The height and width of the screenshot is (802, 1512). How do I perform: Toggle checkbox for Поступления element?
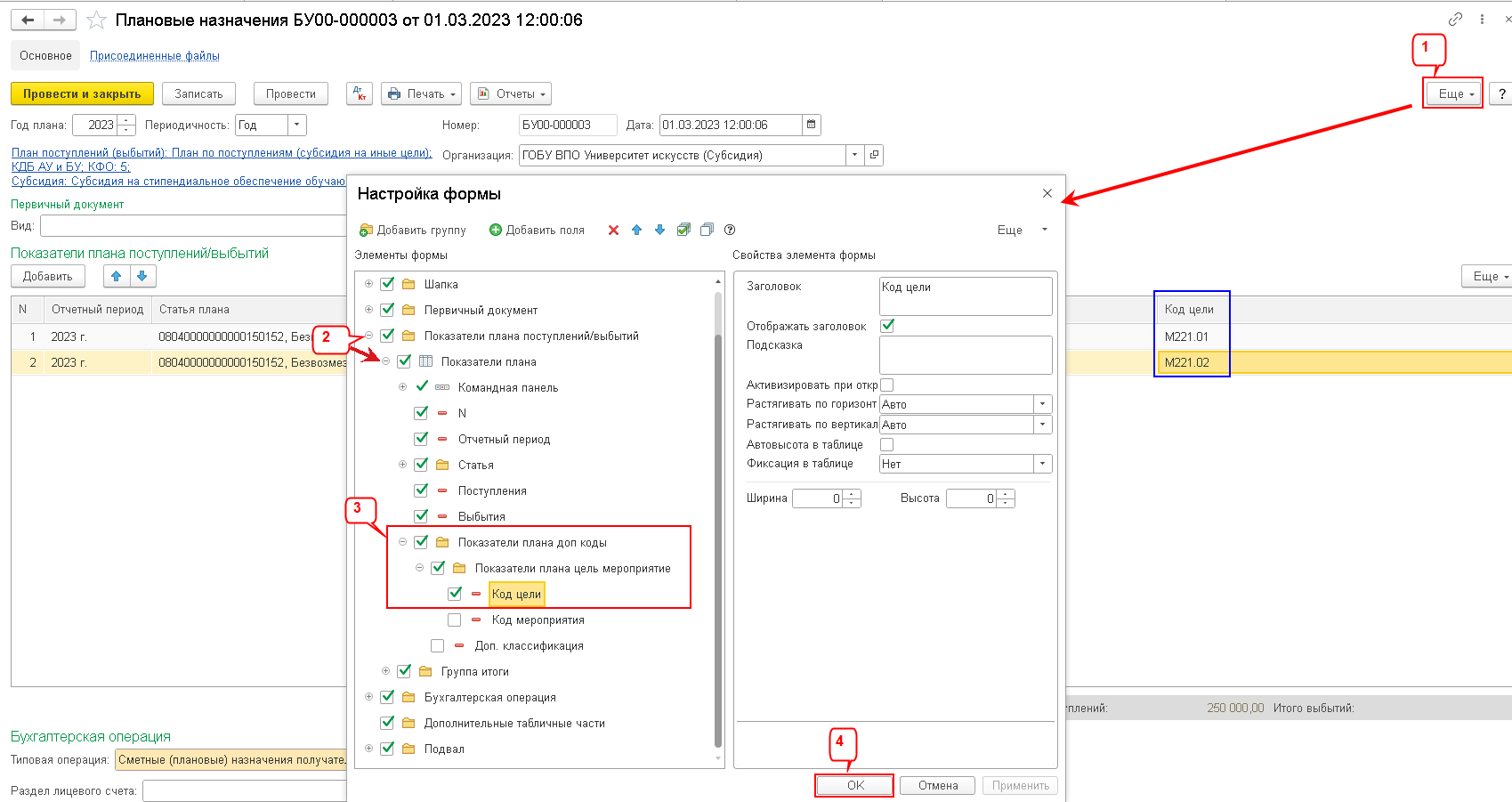coord(421,490)
